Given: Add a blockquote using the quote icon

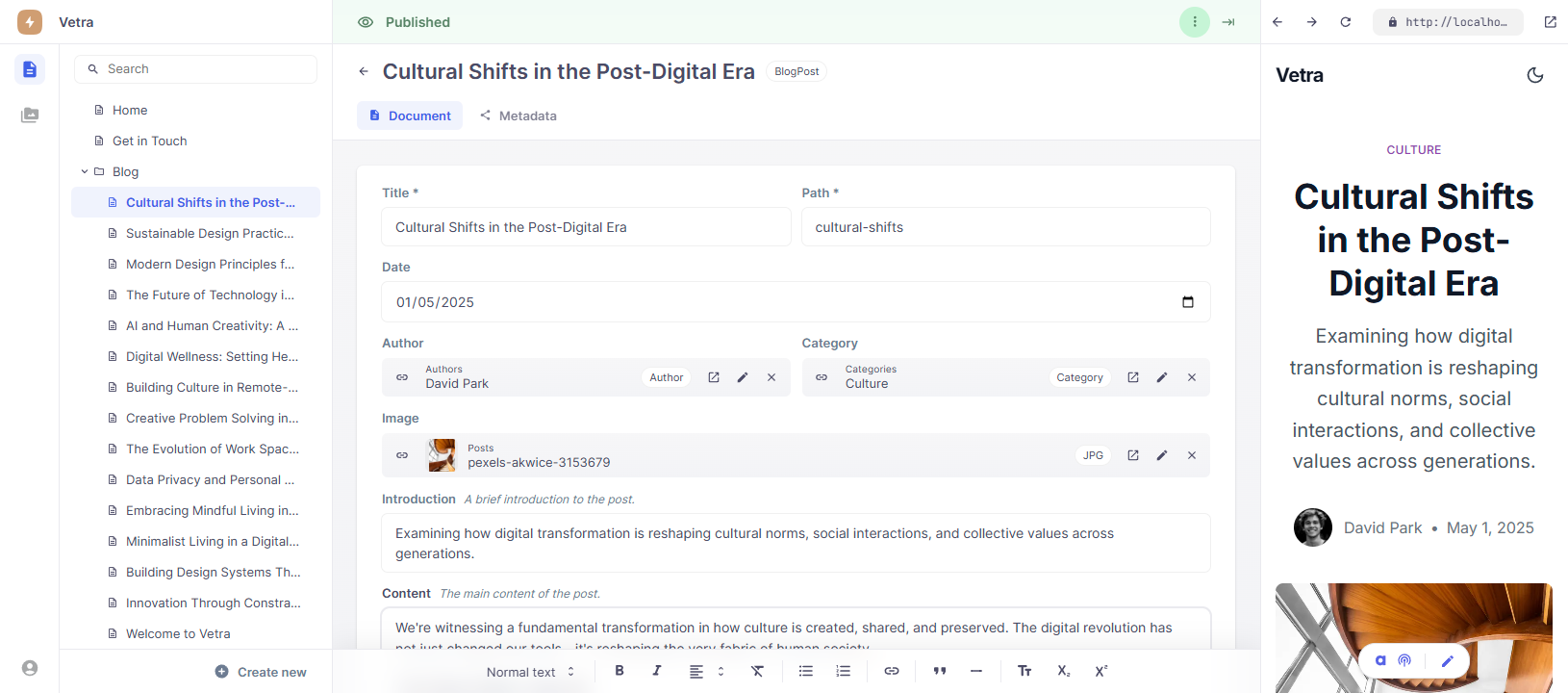Looking at the screenshot, I should [x=940, y=671].
